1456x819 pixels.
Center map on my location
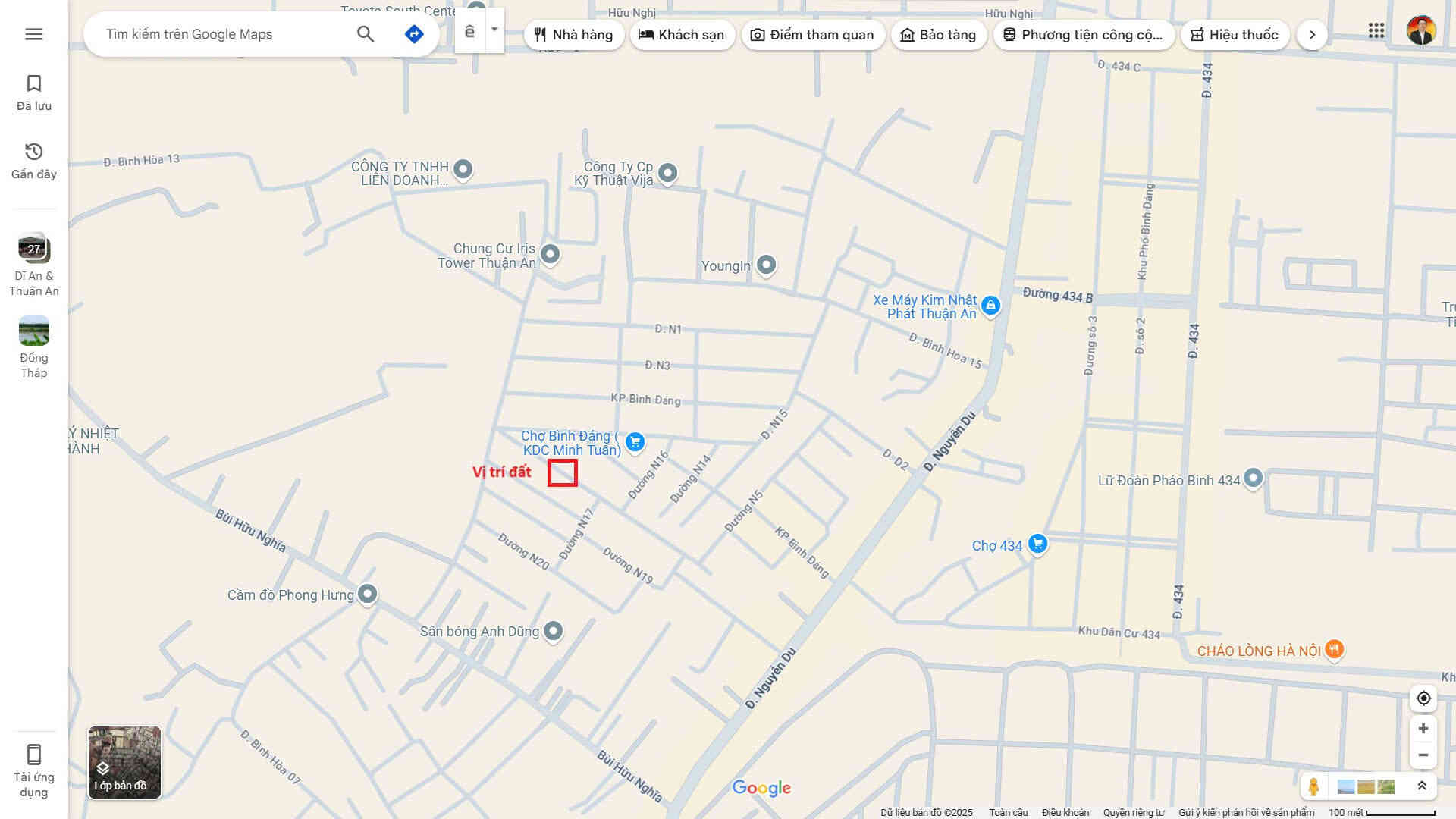click(x=1423, y=698)
